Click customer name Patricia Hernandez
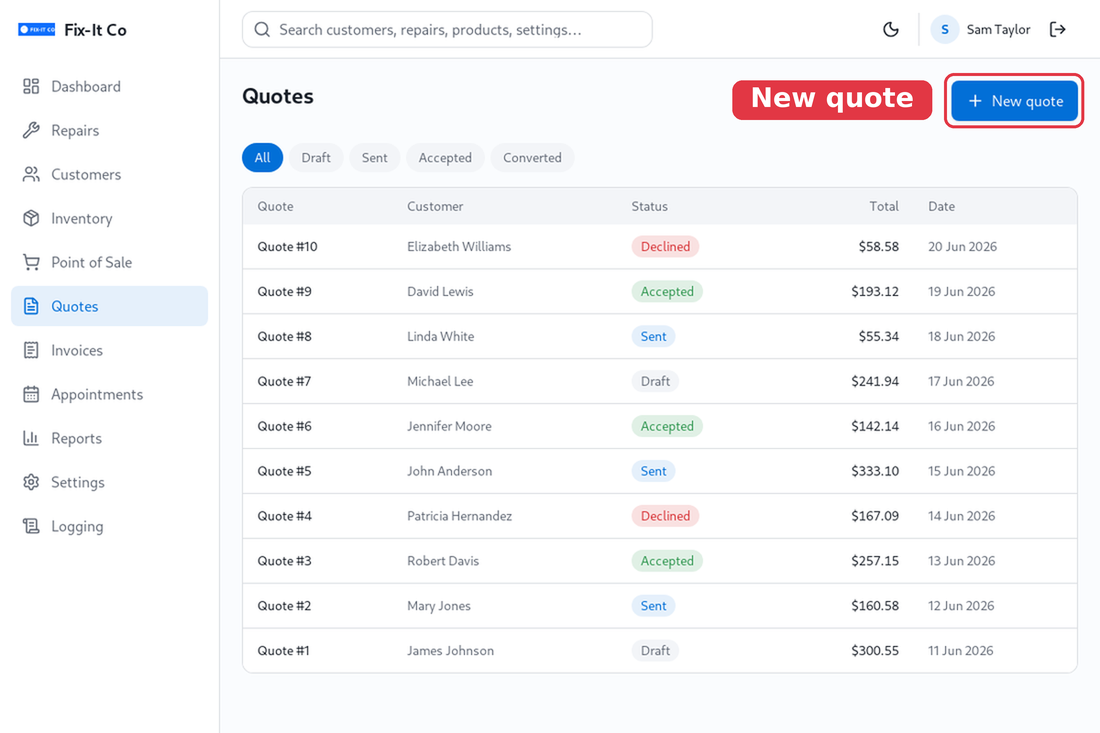 pos(460,516)
